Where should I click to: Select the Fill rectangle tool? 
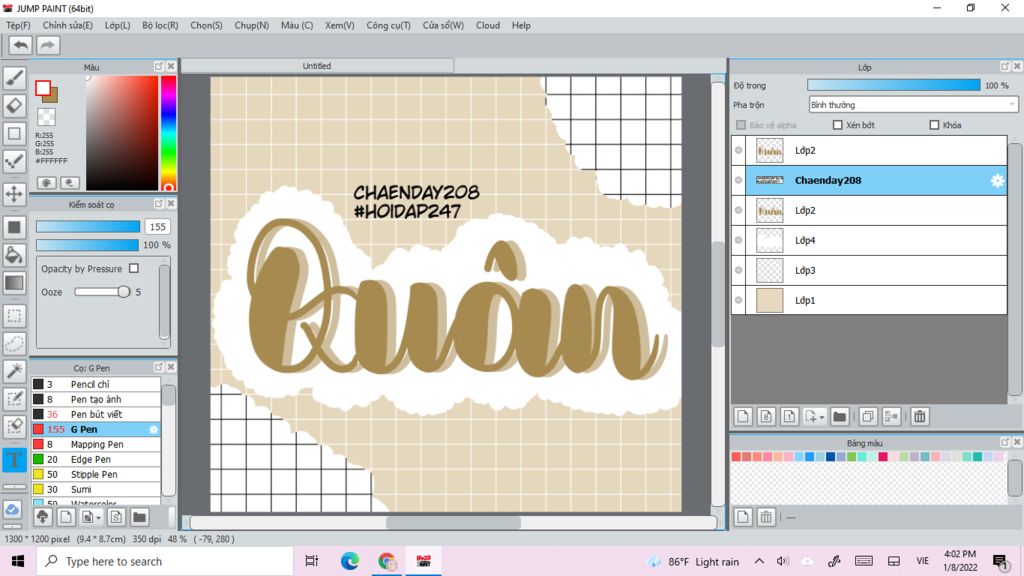[x=14, y=227]
